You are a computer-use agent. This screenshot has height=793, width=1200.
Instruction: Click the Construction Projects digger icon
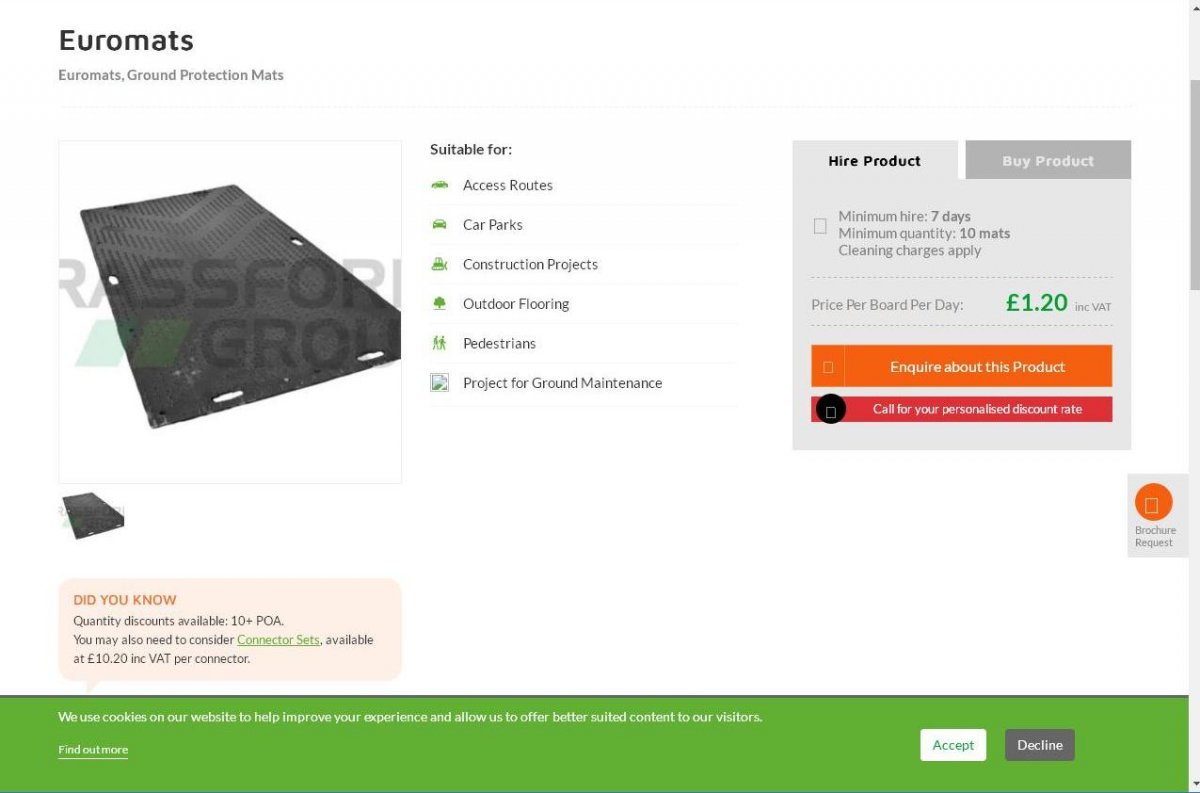[x=439, y=264]
